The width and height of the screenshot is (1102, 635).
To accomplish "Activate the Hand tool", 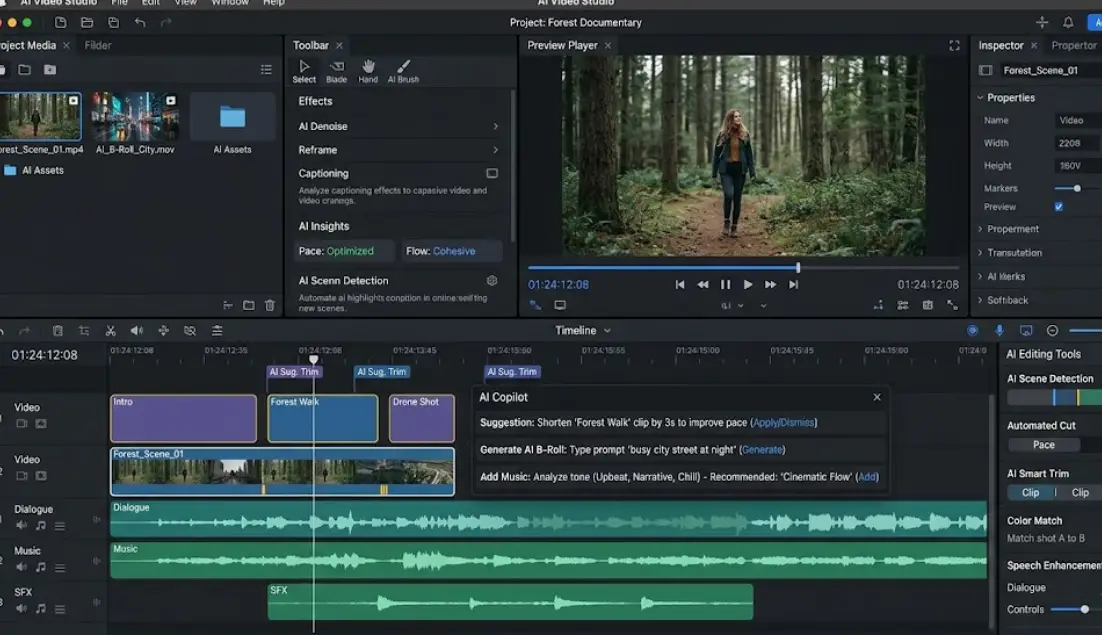I will coord(368,68).
